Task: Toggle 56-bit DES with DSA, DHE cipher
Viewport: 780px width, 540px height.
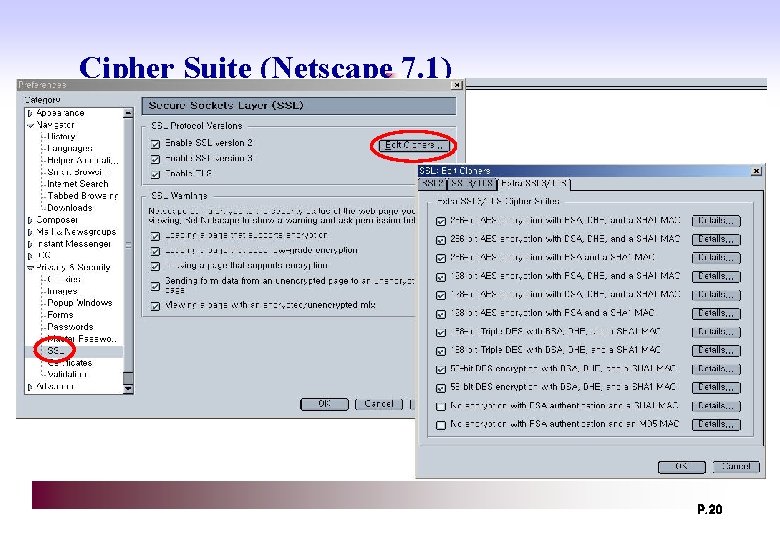Action: [x=441, y=388]
